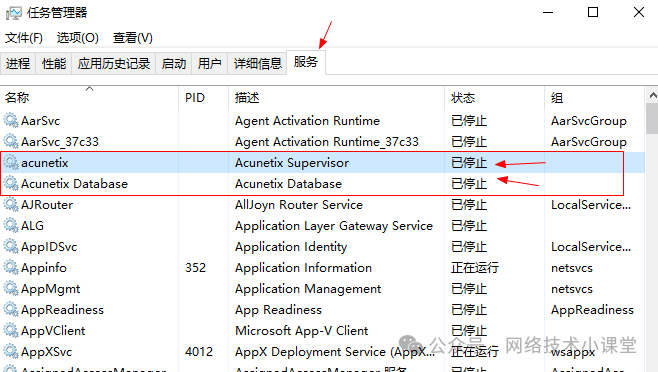Select the Appinfo service name
This screenshot has height=372, width=658.
tap(44, 268)
